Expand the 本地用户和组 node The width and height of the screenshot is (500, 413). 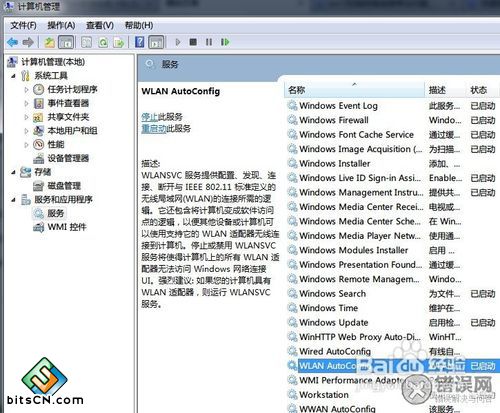[26, 131]
